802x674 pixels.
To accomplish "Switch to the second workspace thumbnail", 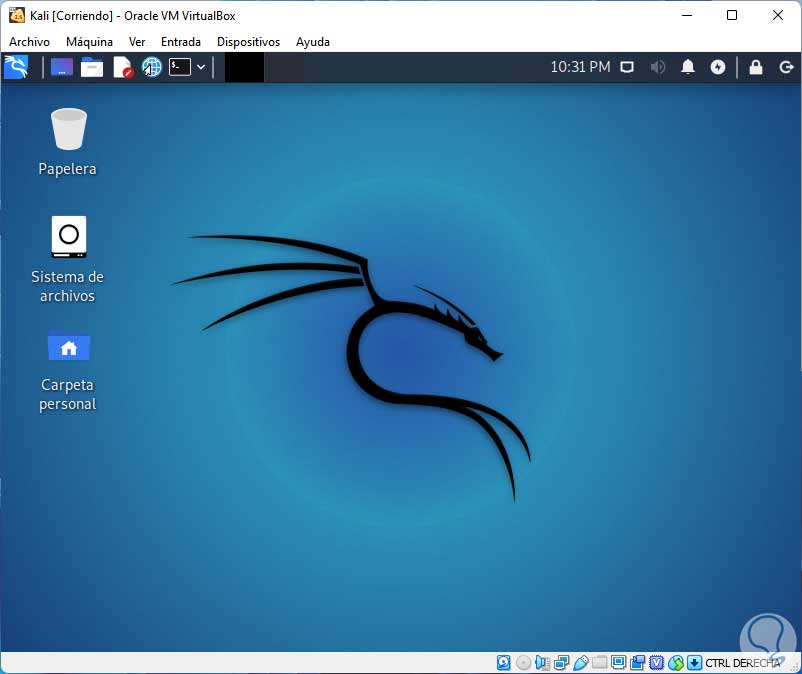I will coord(284,67).
